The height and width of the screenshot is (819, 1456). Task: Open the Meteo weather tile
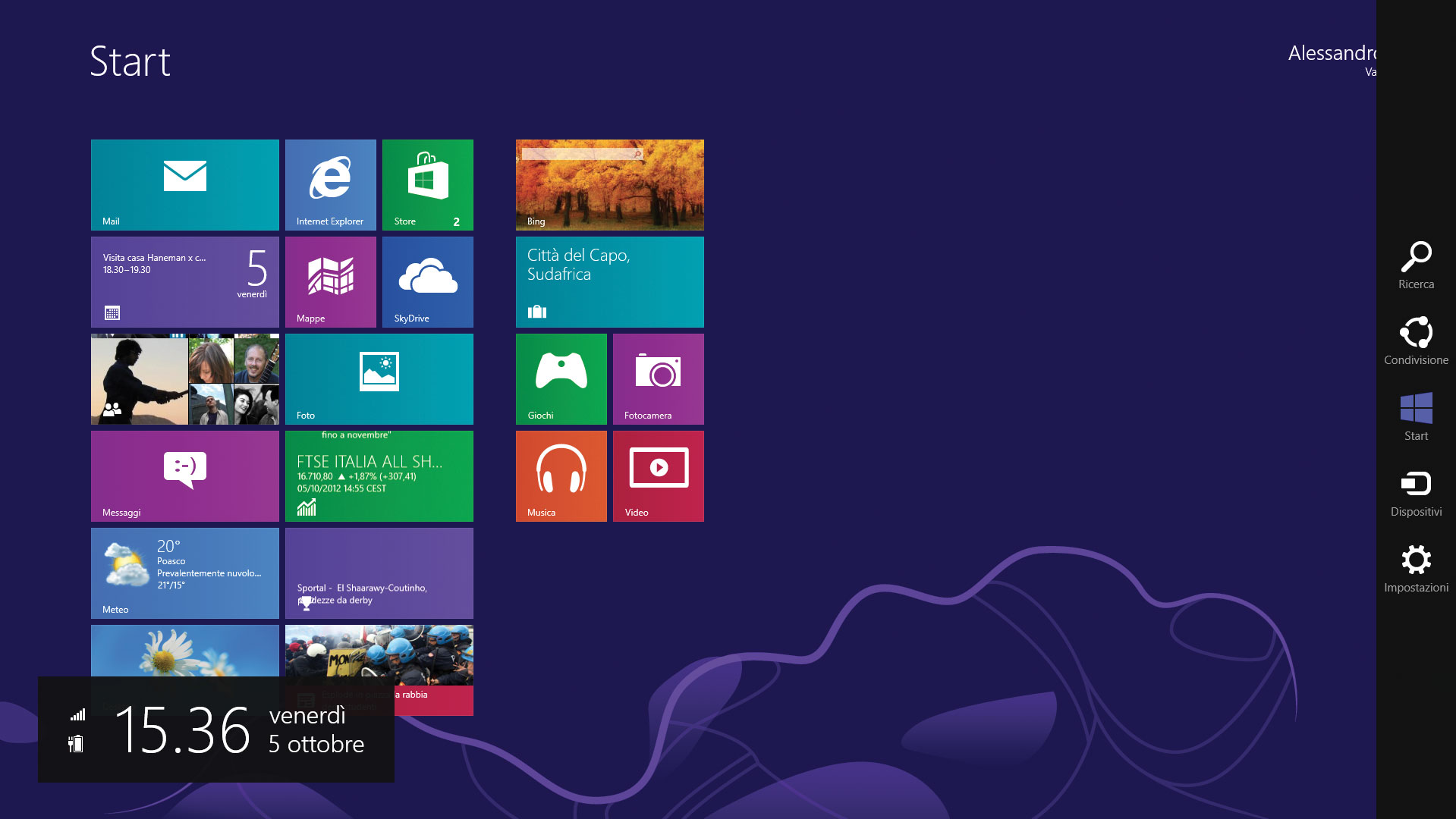tap(185, 573)
